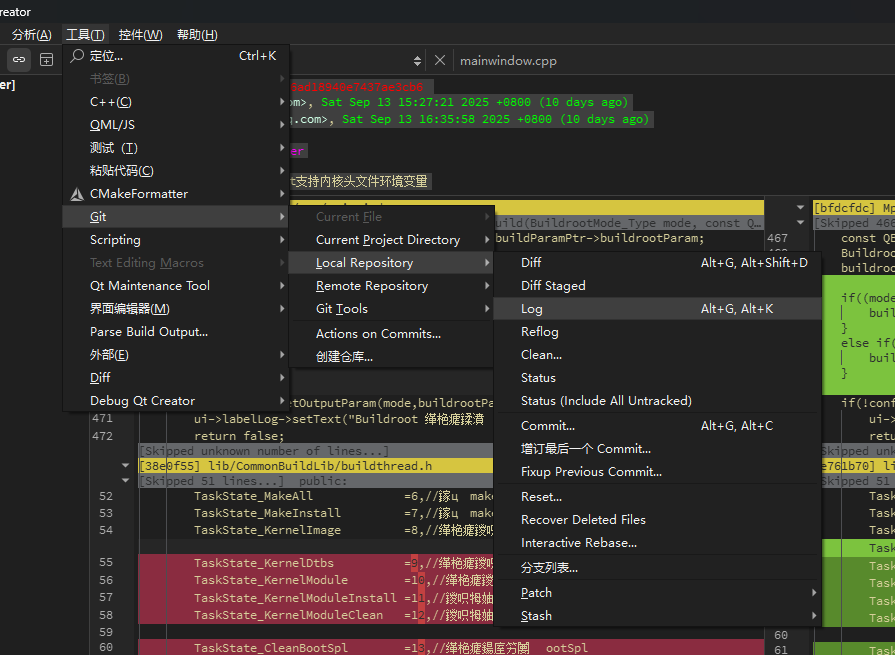The image size is (895, 655).
Task: Expand the Patch submenu
Action: (x=536, y=593)
